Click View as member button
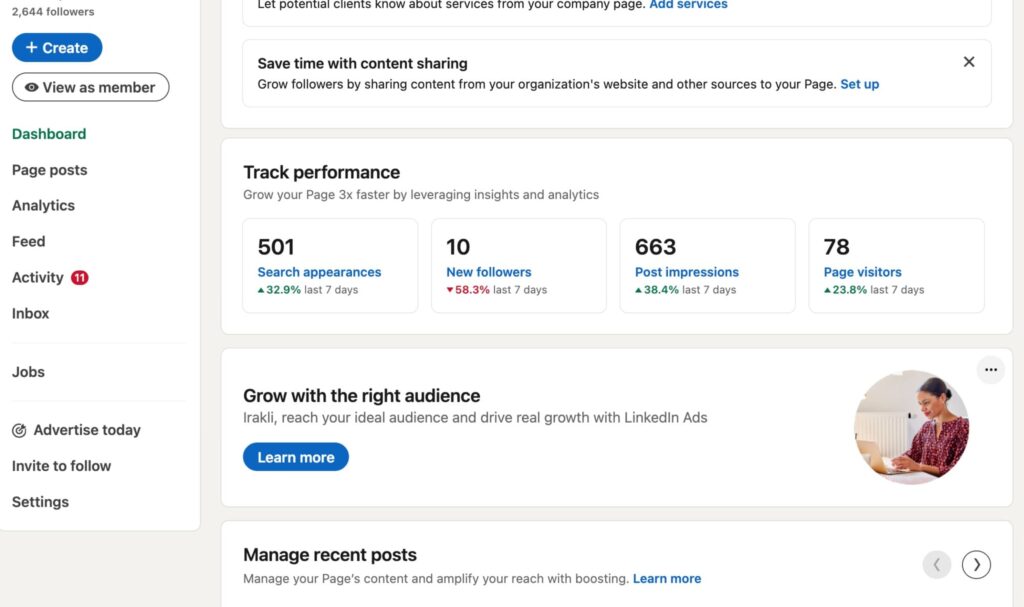Screen dimensions: 1024x607 90,87
